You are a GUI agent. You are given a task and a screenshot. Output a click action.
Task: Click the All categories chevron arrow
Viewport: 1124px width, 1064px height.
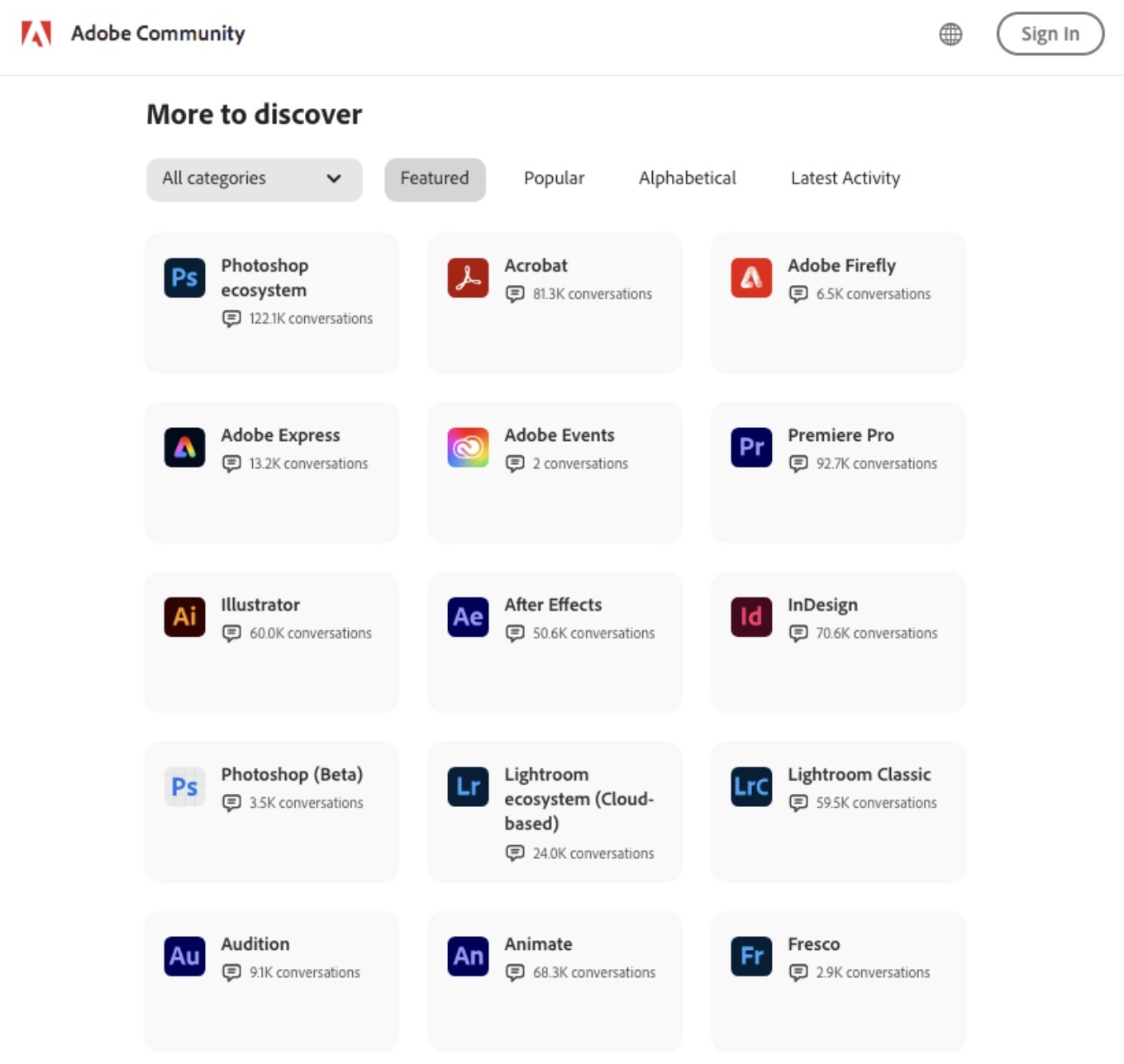334,178
